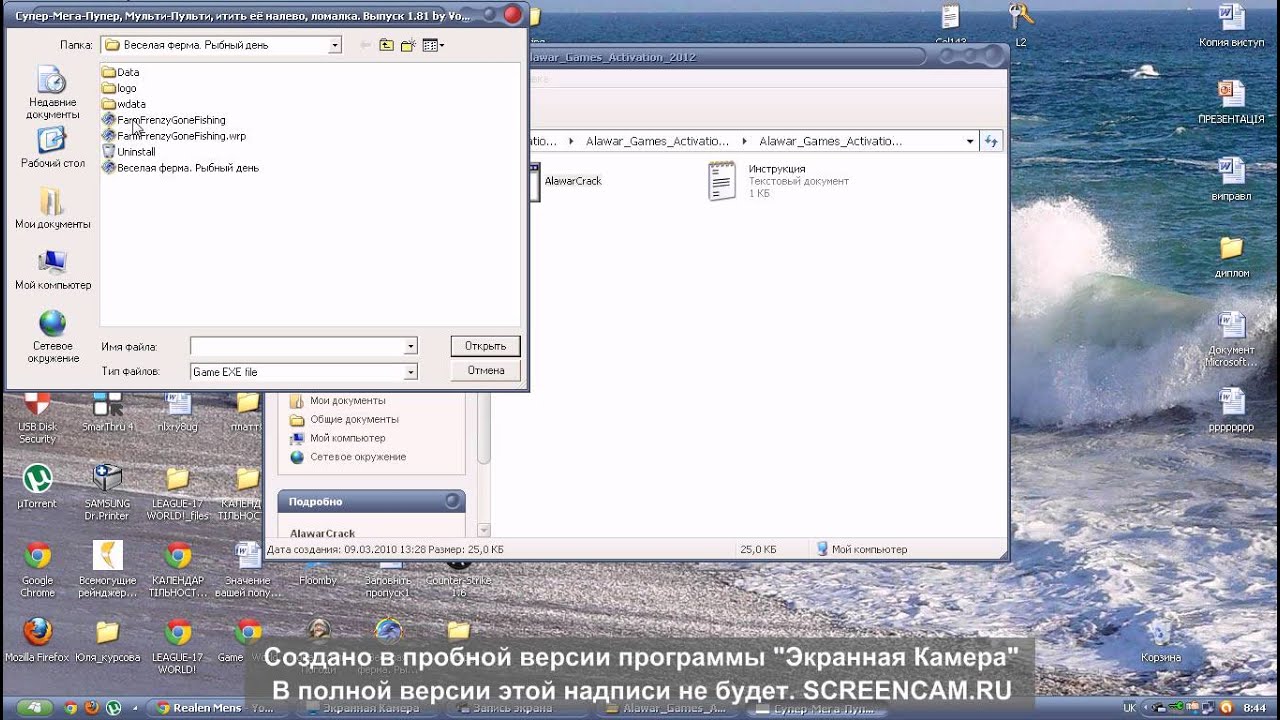Select the FarmFrenzyGoneFishing.wrp file
Screen dimensions: 1280x720
pos(174,136)
